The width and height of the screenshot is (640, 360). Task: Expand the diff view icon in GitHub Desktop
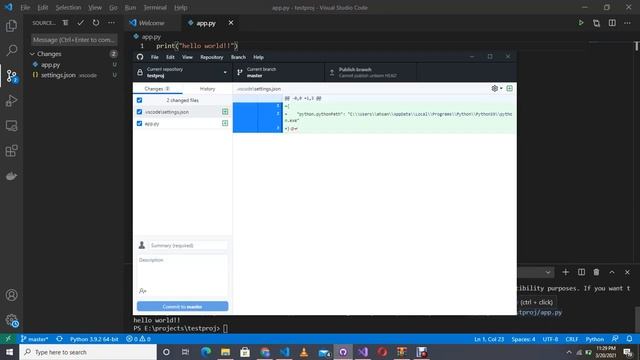coord(509,88)
